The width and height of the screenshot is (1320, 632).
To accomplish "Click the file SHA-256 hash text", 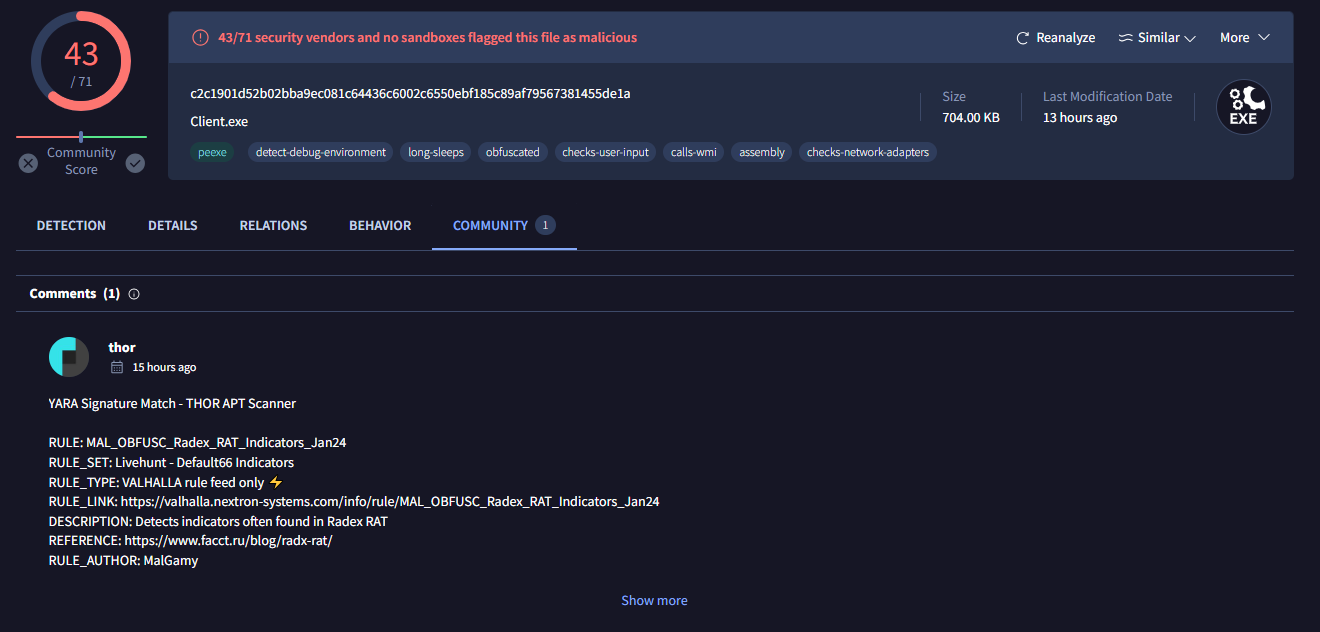I will click(410, 94).
